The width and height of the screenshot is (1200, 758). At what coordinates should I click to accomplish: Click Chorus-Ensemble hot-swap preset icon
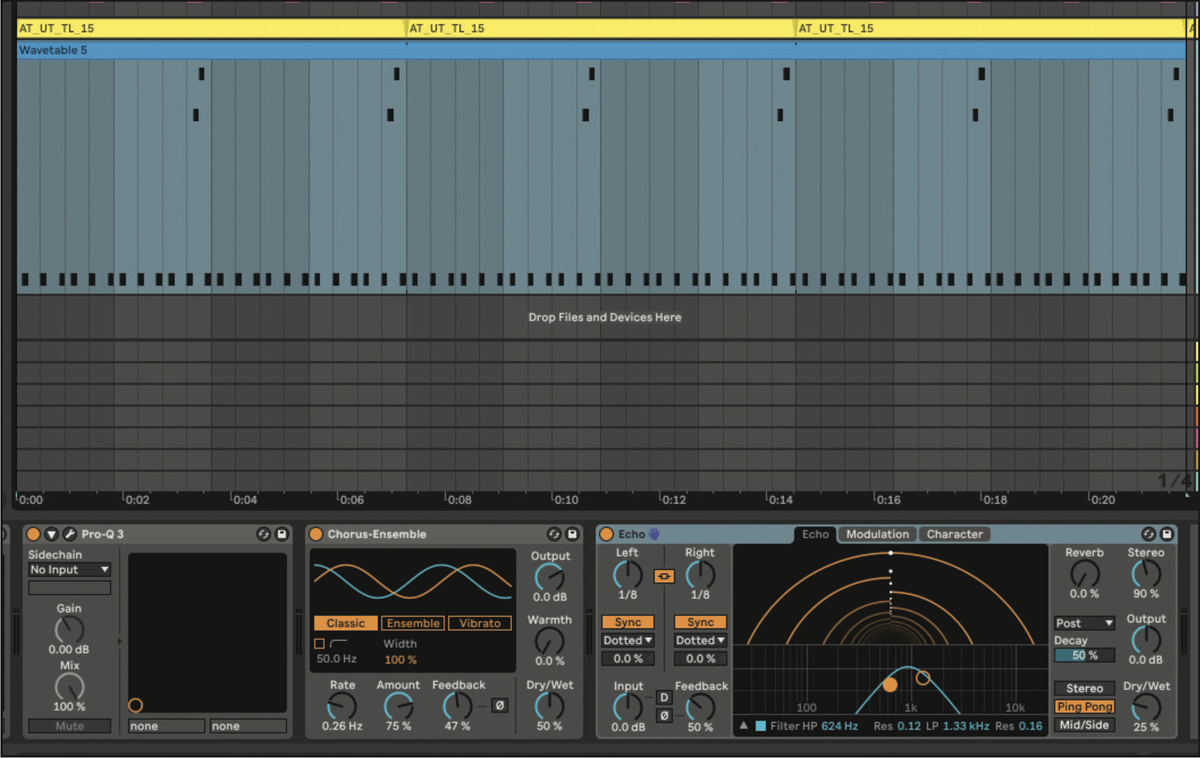[x=554, y=534]
